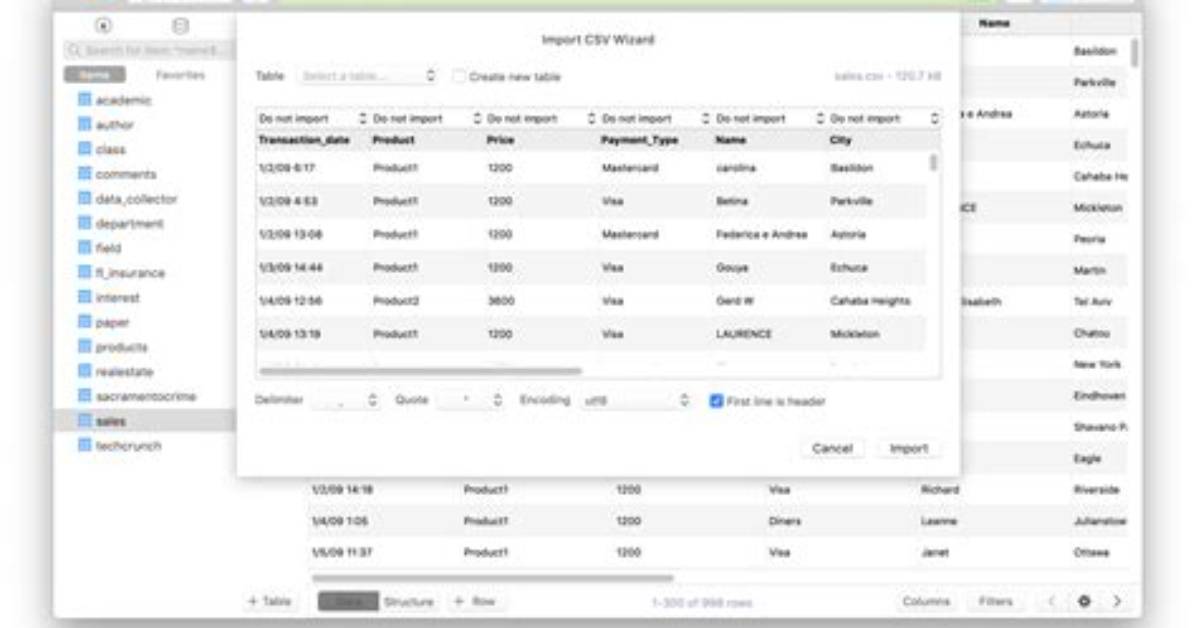
Task: Click the circular icon above sidebar
Action: pos(103,26)
